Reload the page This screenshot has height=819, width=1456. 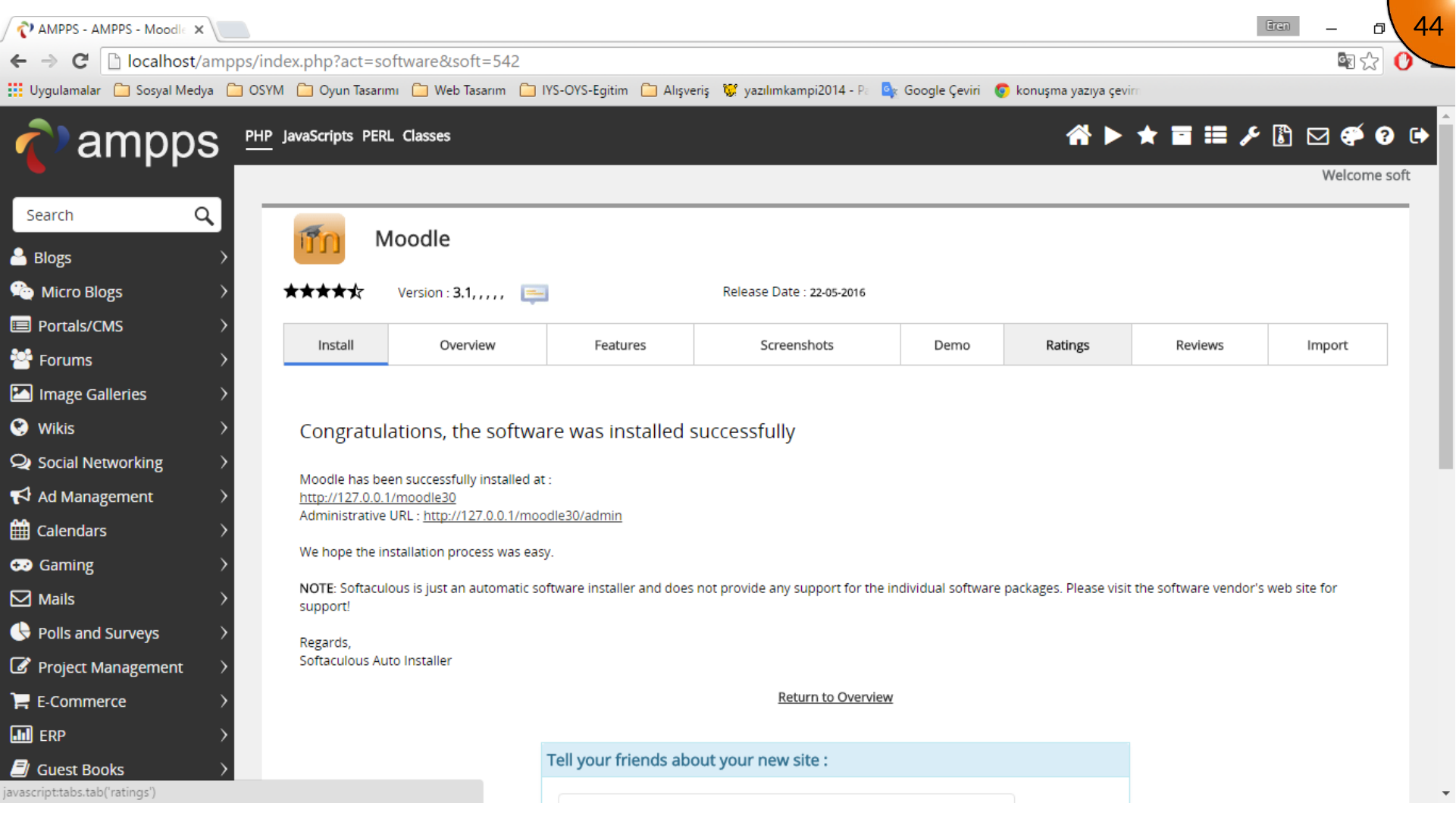80,61
